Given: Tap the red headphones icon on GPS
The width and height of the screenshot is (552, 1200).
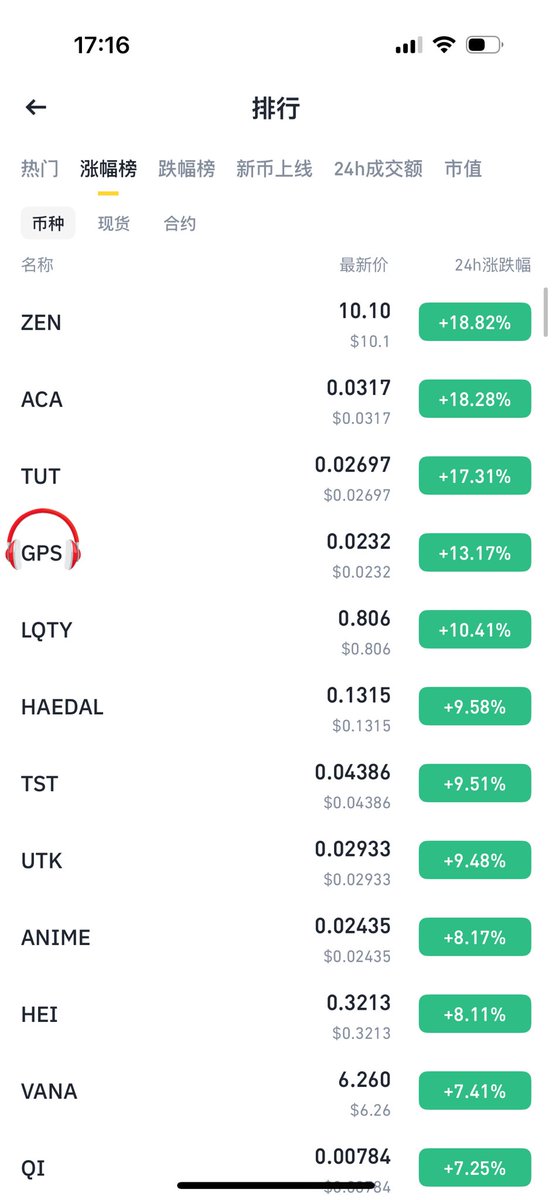Looking at the screenshot, I should (x=44, y=541).
